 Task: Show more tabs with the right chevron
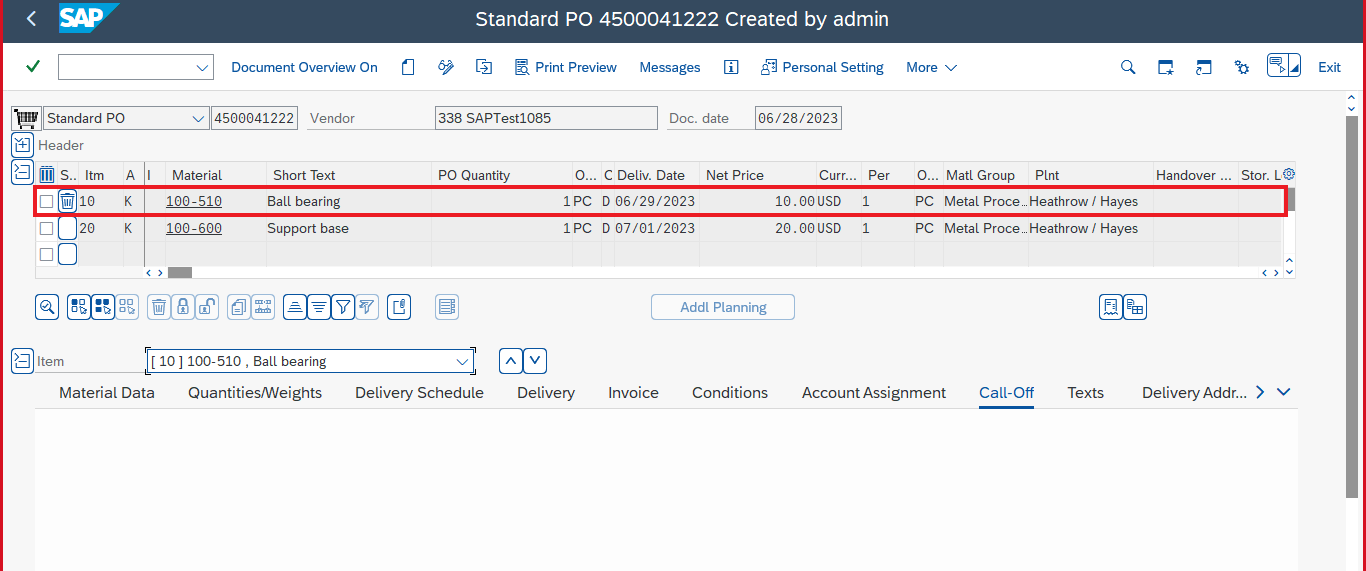tap(1260, 392)
